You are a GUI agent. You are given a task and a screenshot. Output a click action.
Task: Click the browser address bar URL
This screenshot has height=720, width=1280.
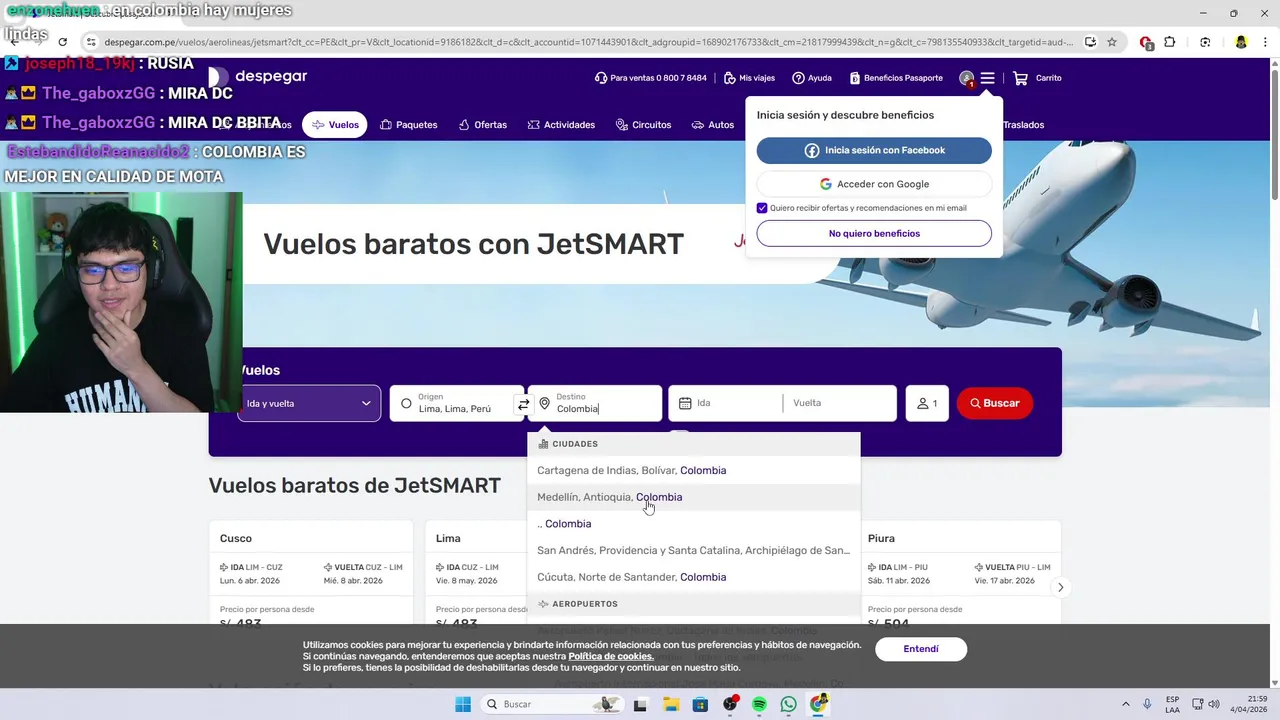pos(588,42)
